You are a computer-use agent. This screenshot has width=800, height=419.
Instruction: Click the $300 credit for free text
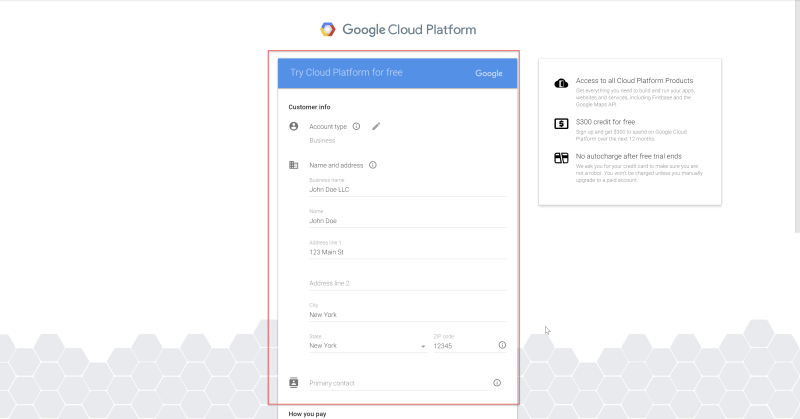pyautogui.click(x=605, y=122)
